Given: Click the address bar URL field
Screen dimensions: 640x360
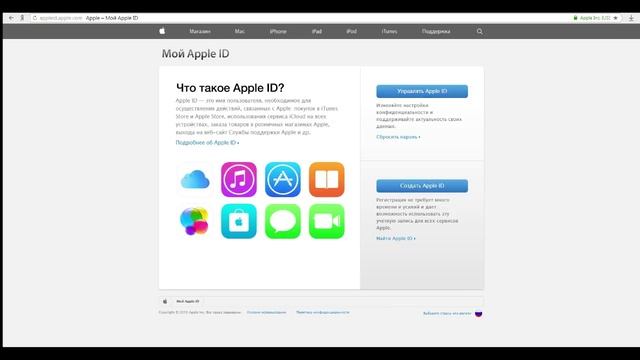Looking at the screenshot, I should 61,18.
